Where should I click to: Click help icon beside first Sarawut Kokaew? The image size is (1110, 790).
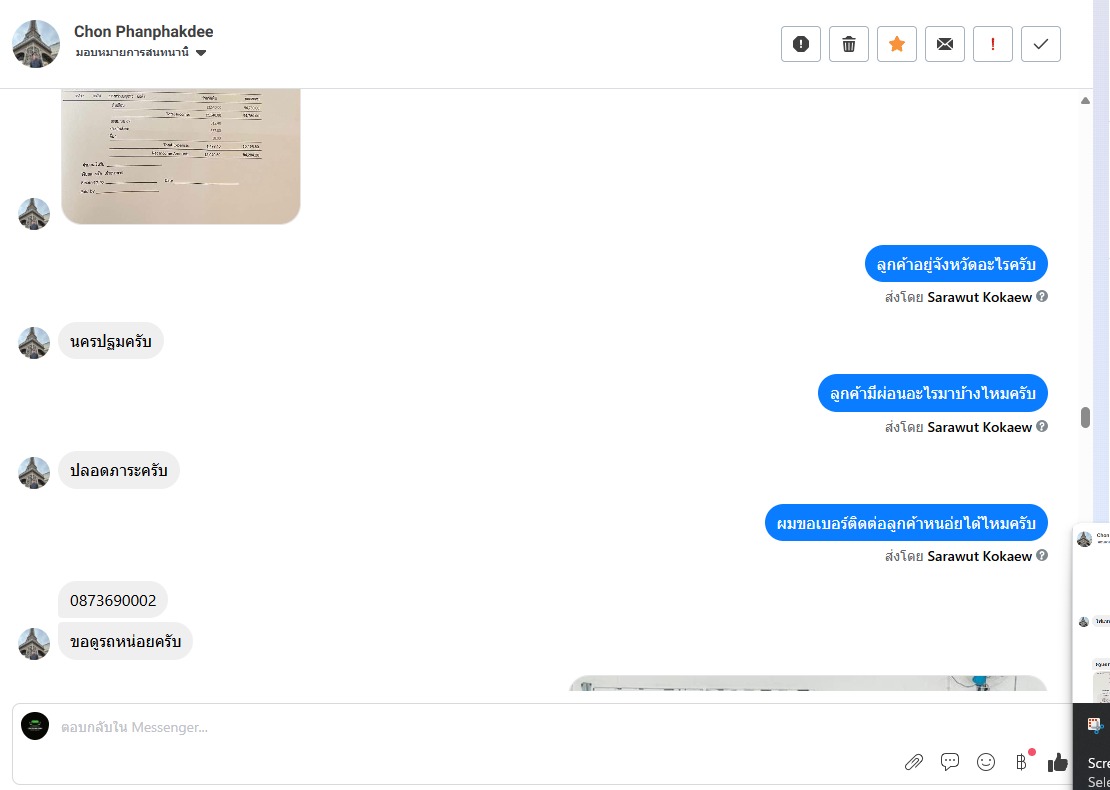click(1042, 296)
